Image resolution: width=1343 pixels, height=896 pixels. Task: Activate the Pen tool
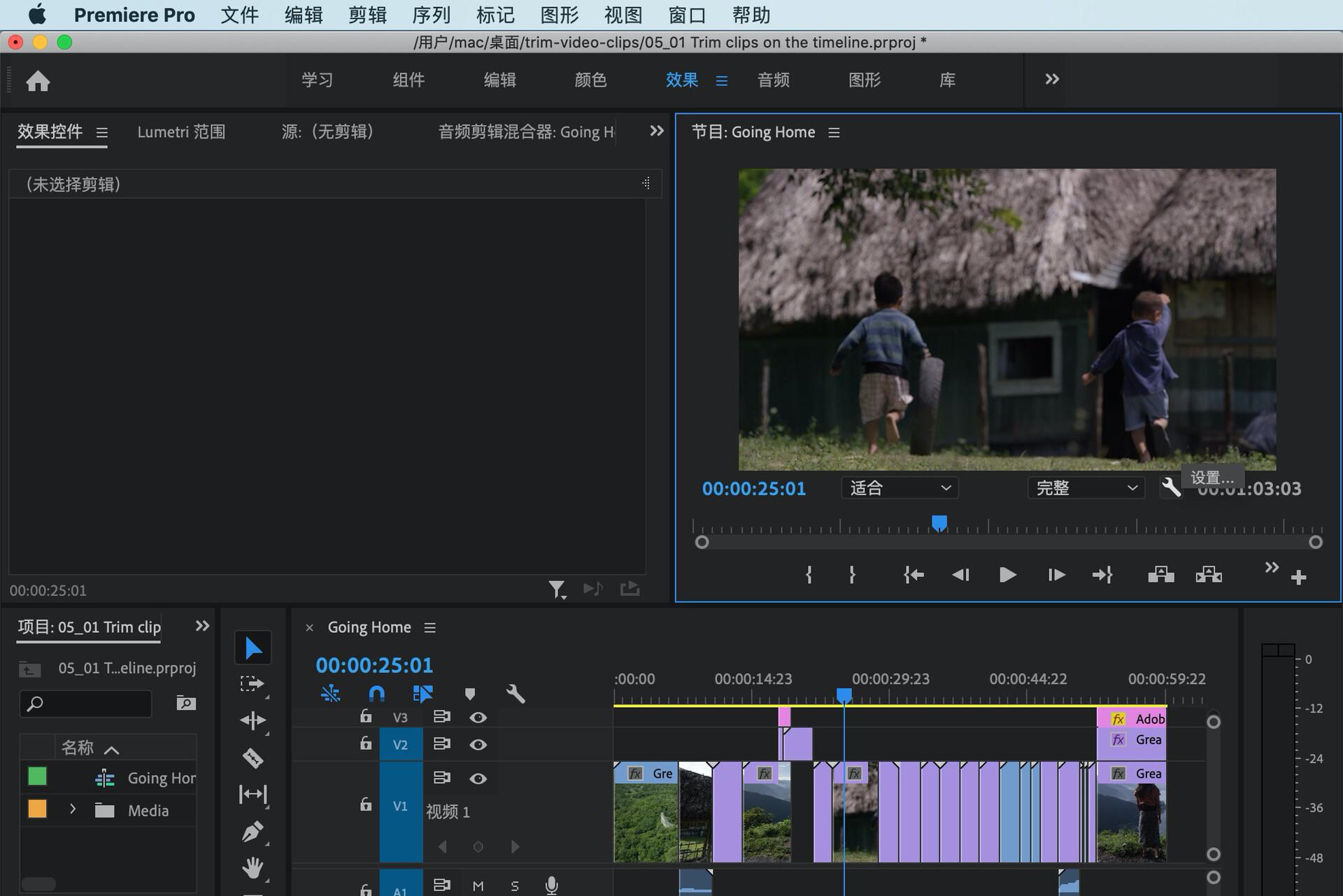coord(253,832)
